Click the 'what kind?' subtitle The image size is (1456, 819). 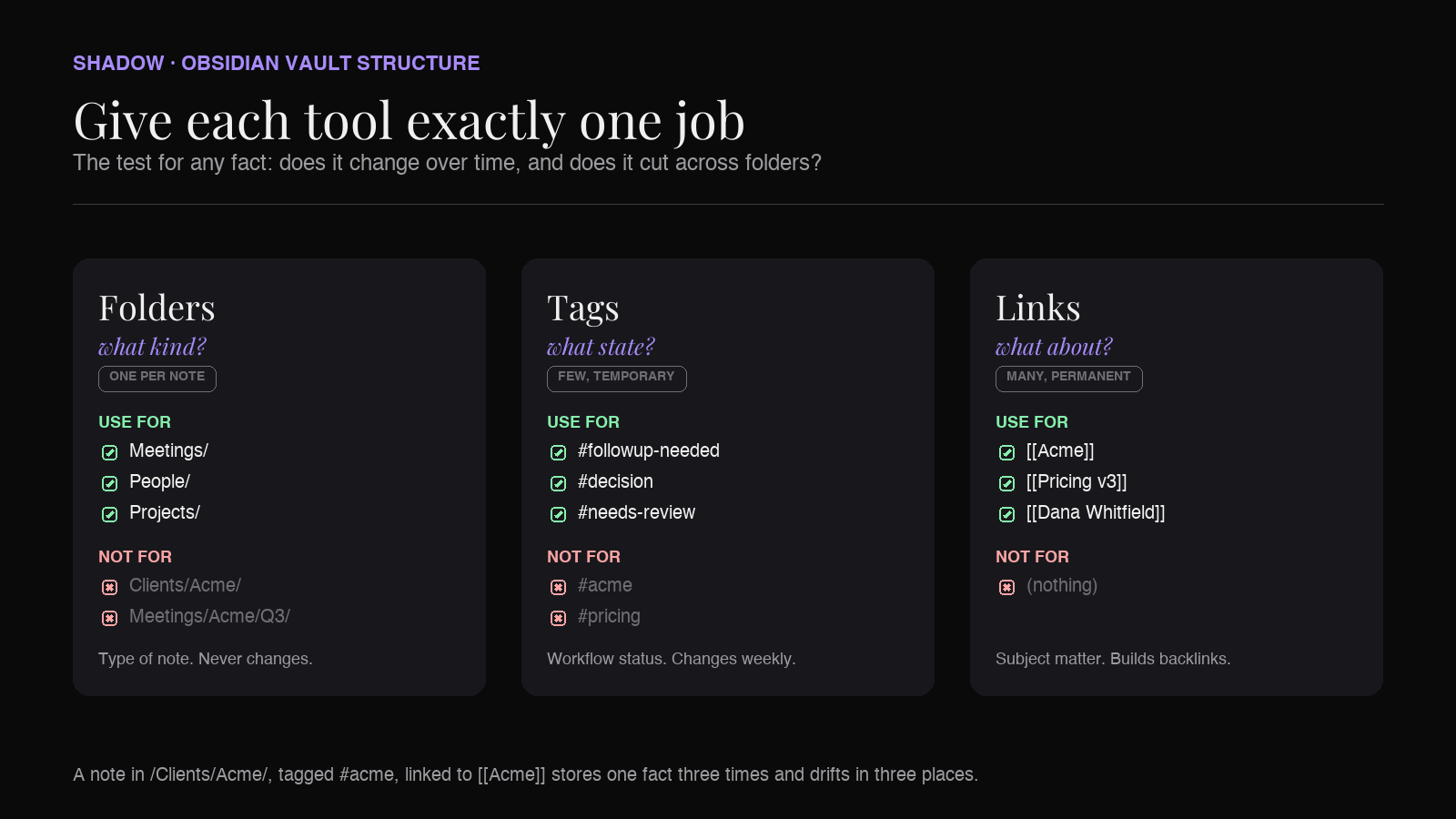click(x=153, y=347)
